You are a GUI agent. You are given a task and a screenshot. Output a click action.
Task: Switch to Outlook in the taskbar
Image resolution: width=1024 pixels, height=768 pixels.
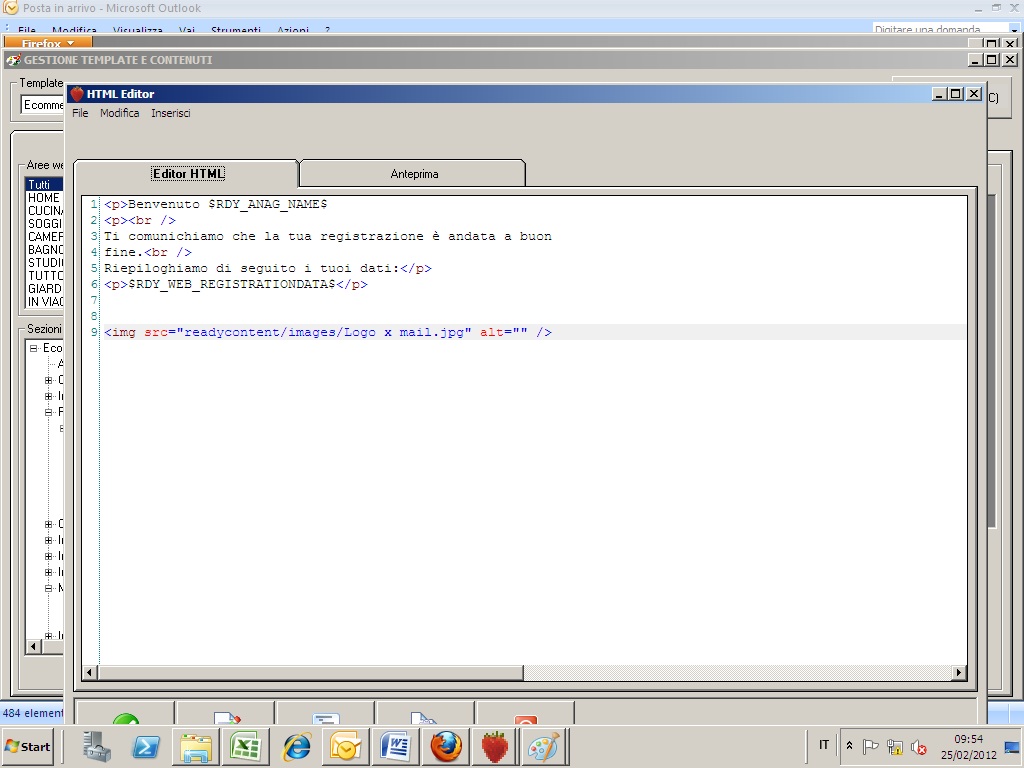(345, 746)
